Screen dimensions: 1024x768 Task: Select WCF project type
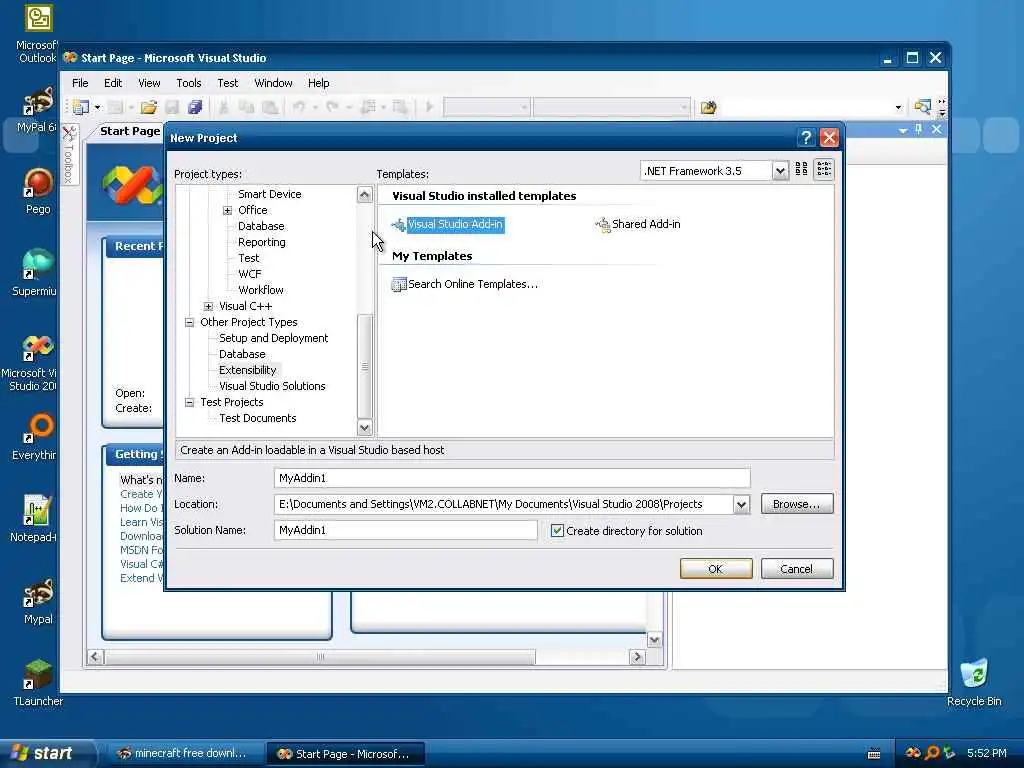tap(249, 274)
